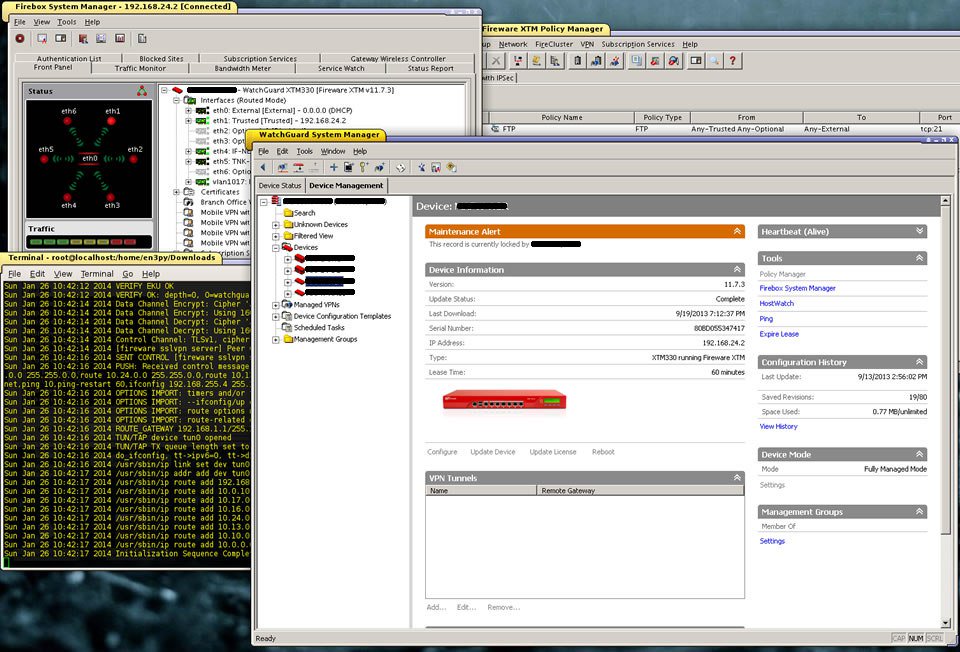Expand eth0 External interface node

click(x=189, y=111)
